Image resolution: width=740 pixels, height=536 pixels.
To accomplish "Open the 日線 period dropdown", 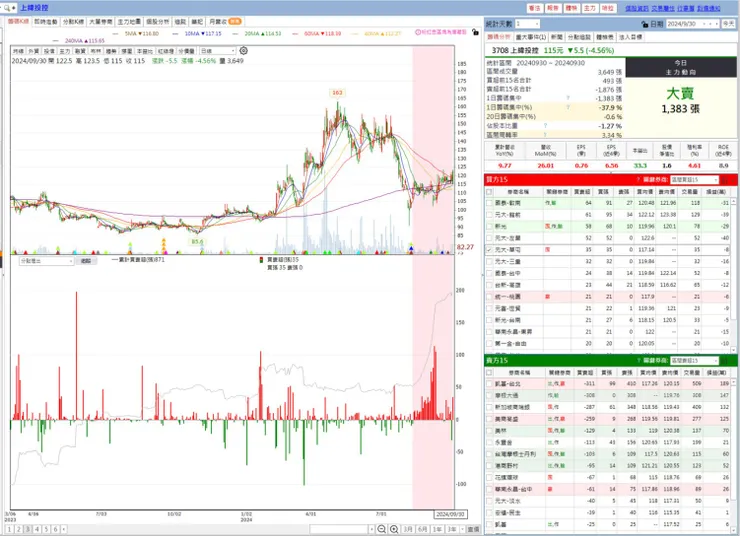I will coord(217,50).
